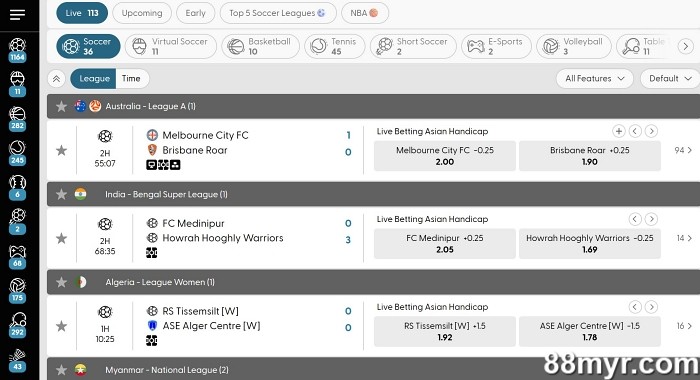Expand 14 markets for FC Medinipur match
Viewport: 700px width, 380px height.
pos(683,238)
